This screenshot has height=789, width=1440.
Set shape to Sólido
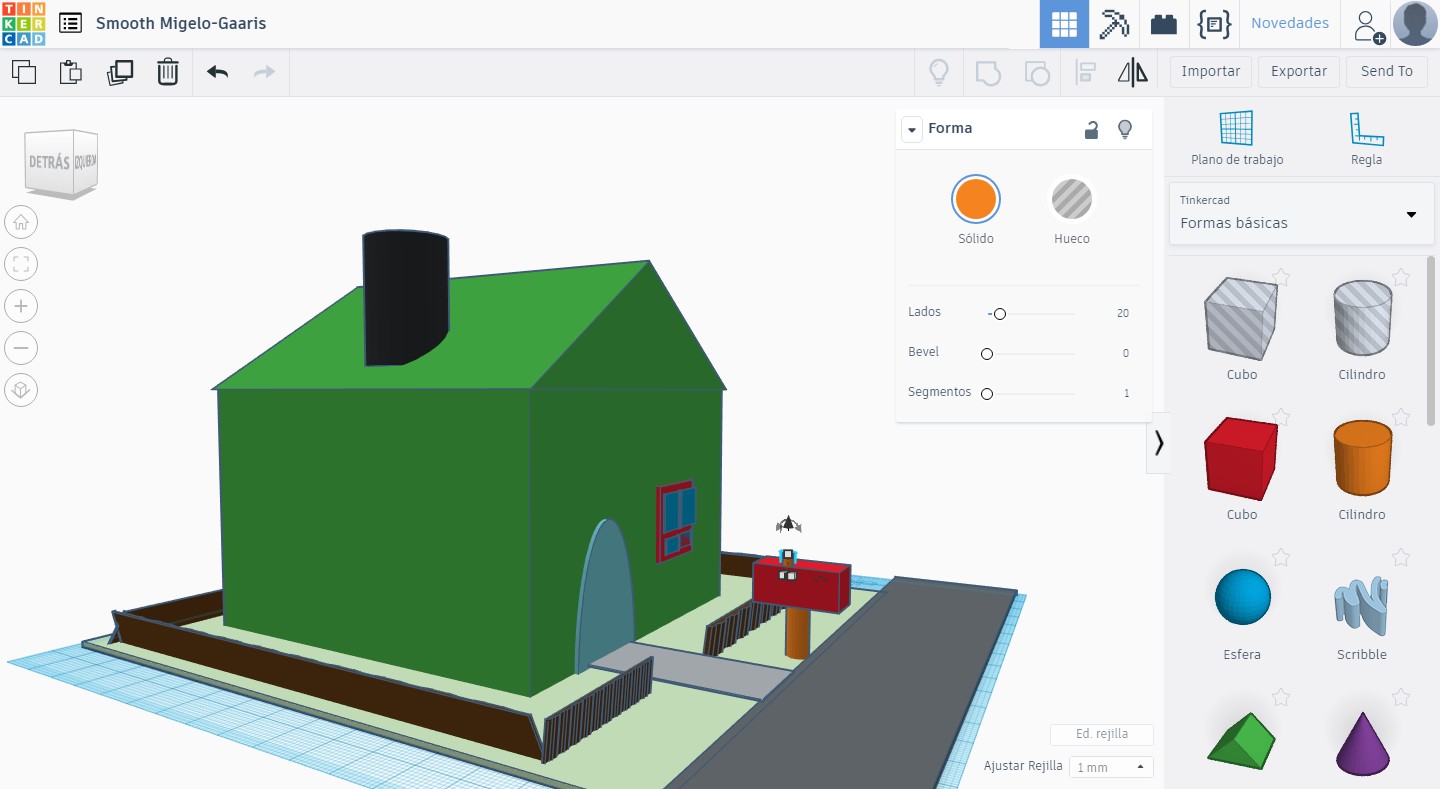[x=975, y=200]
